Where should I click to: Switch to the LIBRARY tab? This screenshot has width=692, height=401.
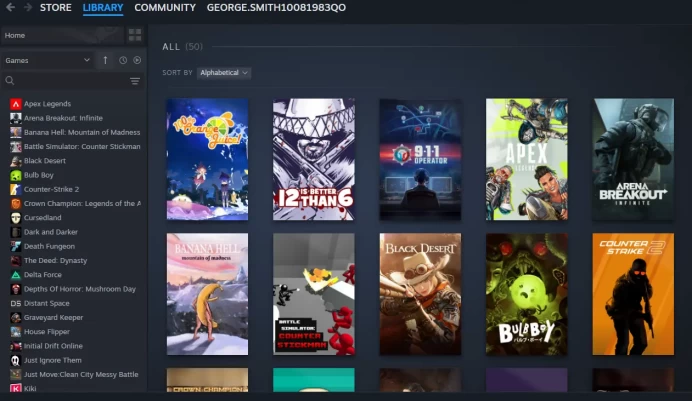103,7
